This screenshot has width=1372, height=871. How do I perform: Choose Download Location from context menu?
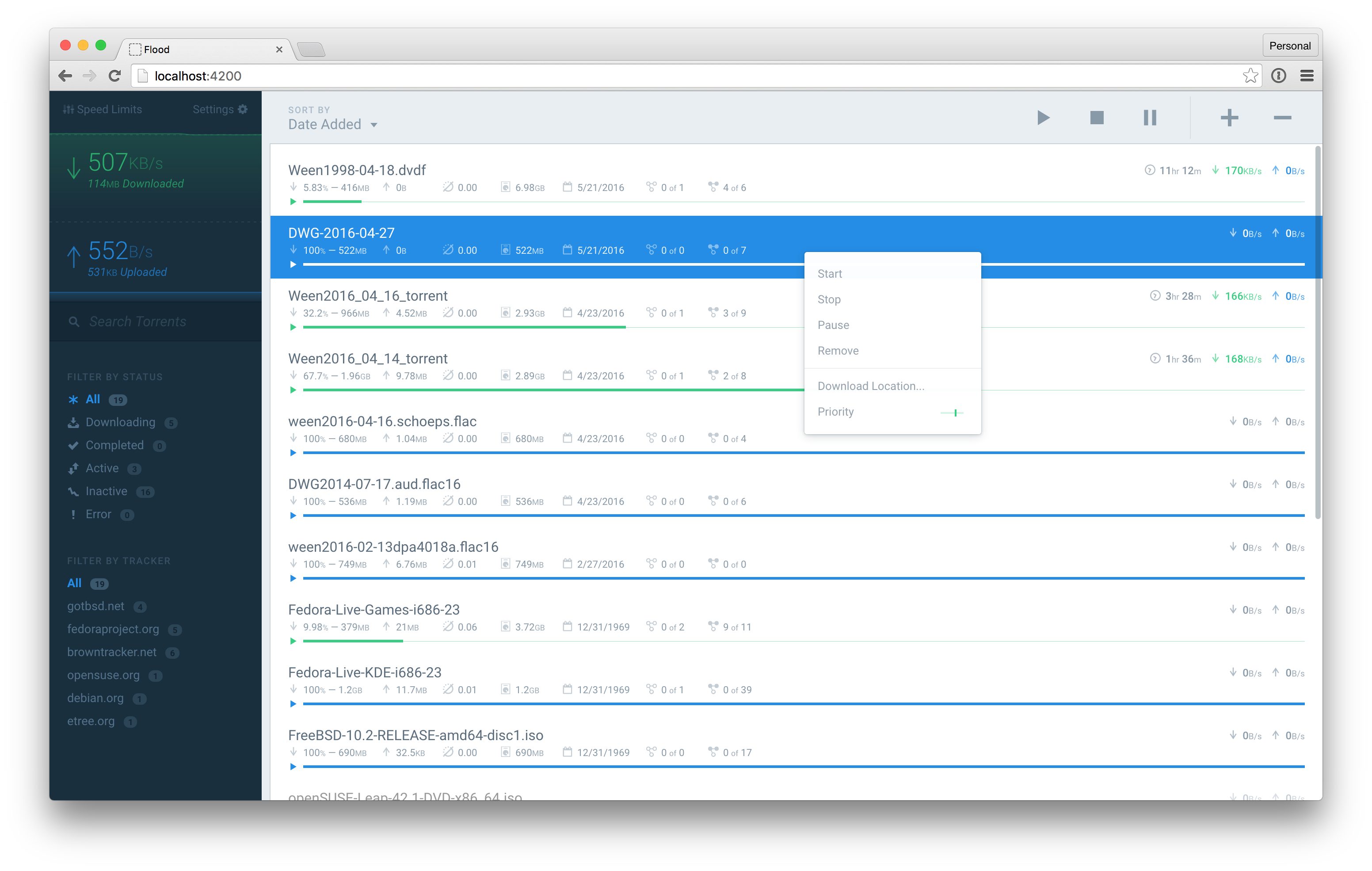[871, 386]
